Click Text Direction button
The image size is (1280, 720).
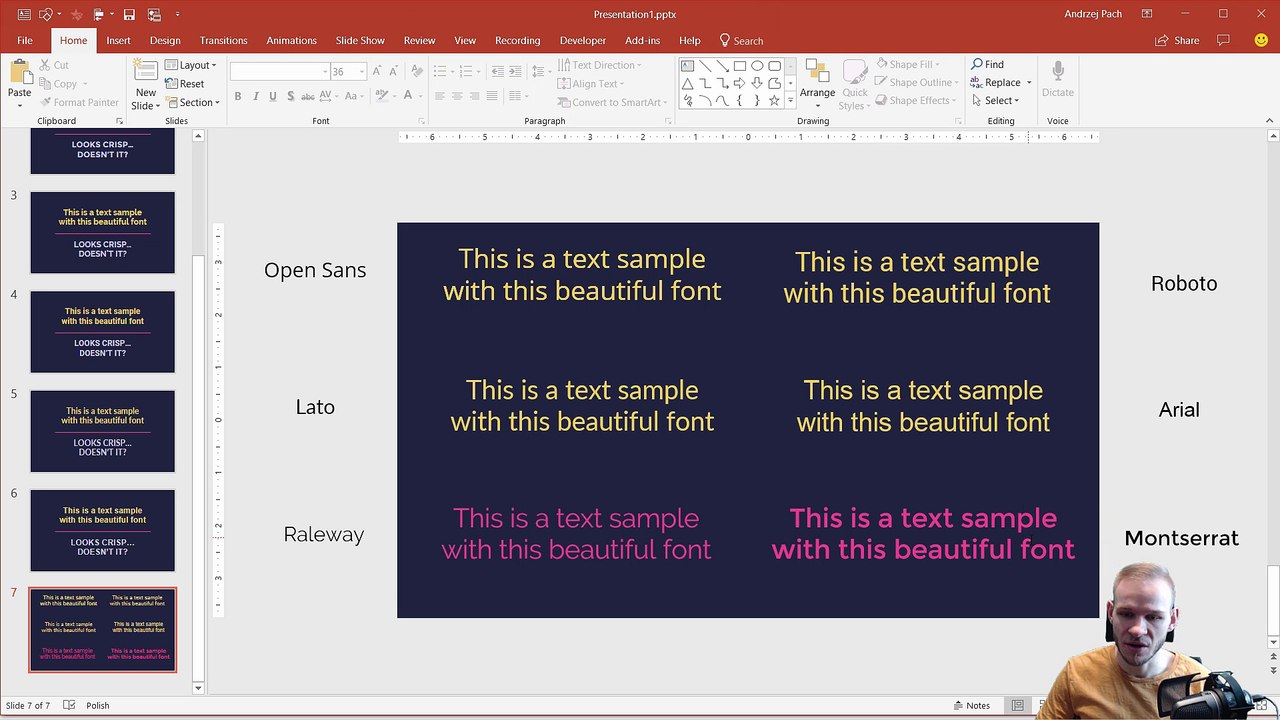tap(599, 65)
